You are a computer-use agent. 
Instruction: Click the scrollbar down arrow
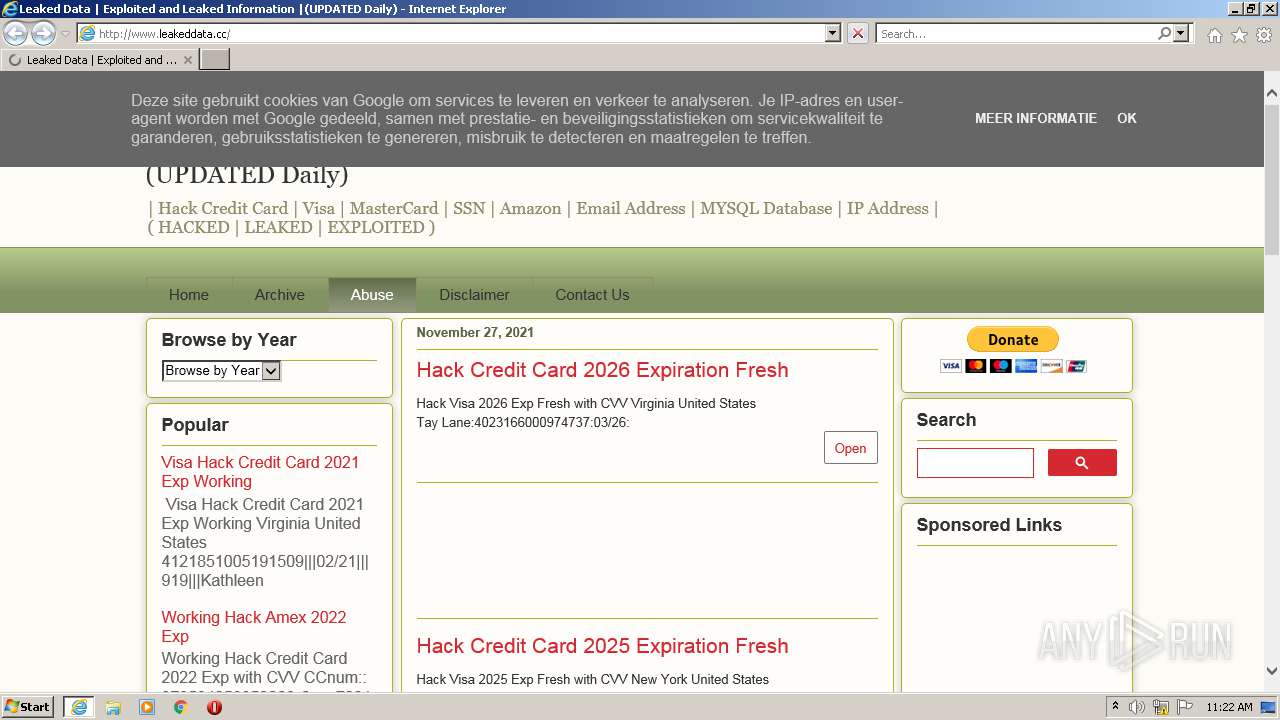(1272, 672)
